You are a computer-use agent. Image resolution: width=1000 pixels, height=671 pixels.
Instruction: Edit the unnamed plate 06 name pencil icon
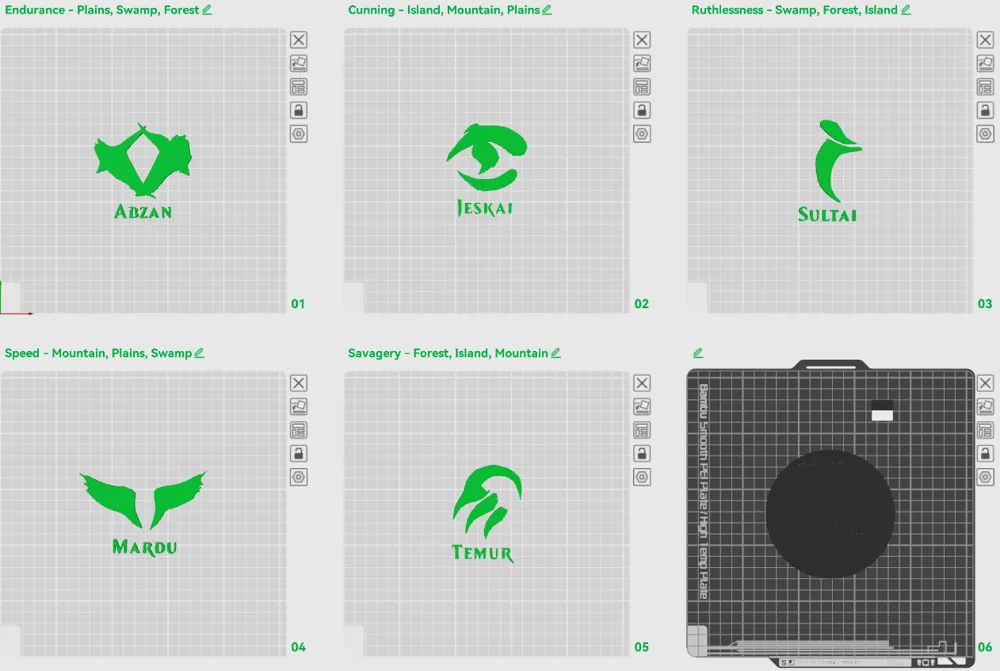[x=698, y=353]
